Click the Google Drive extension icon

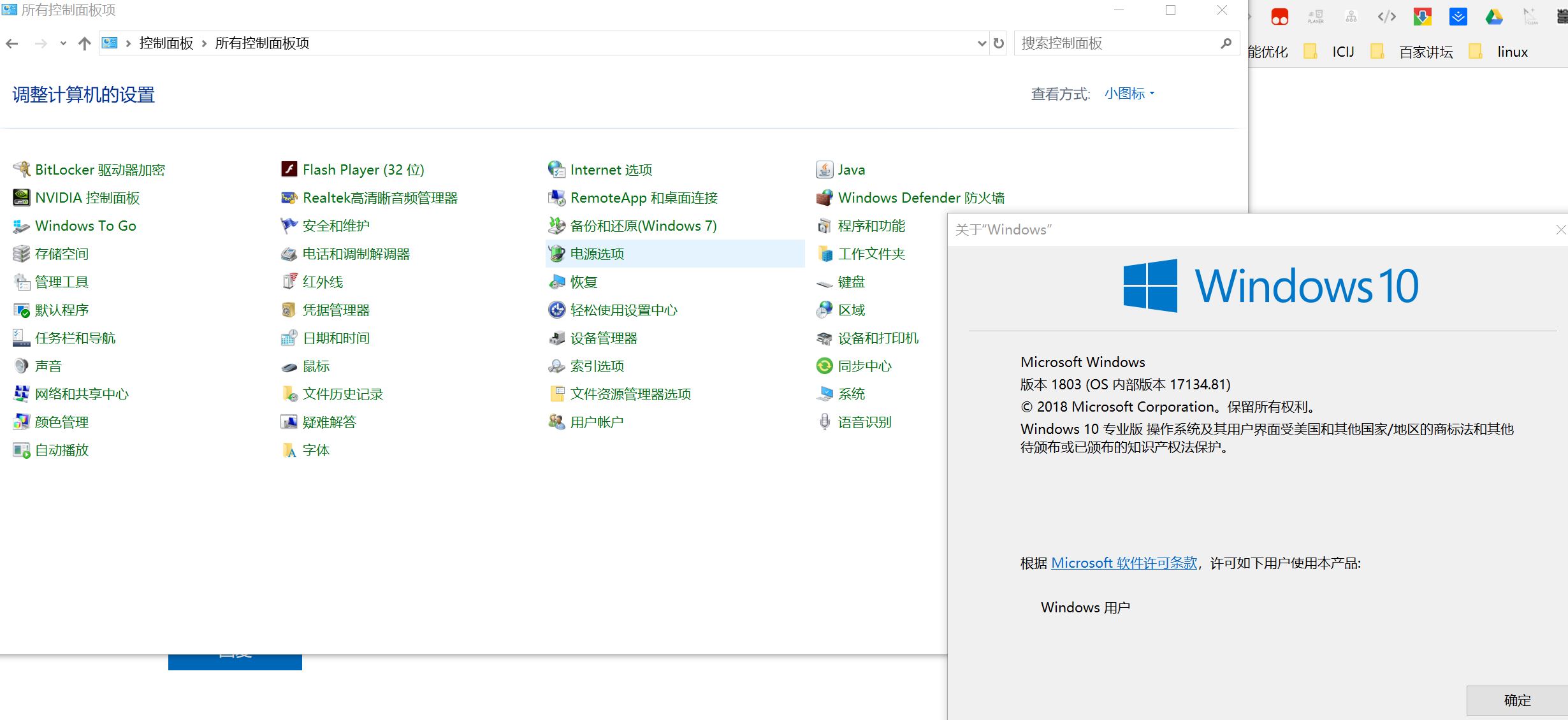coord(1494,17)
